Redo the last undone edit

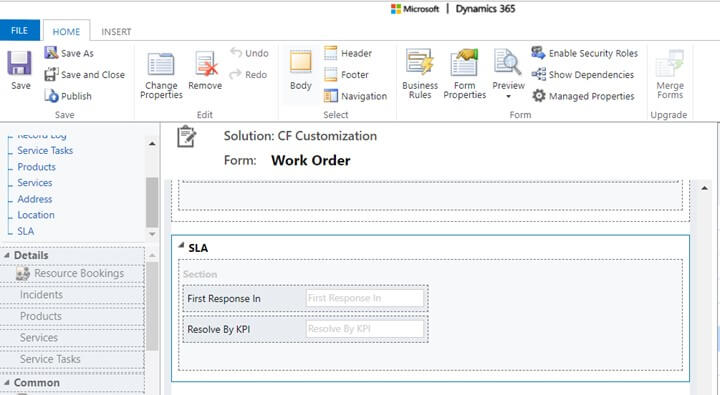248,74
